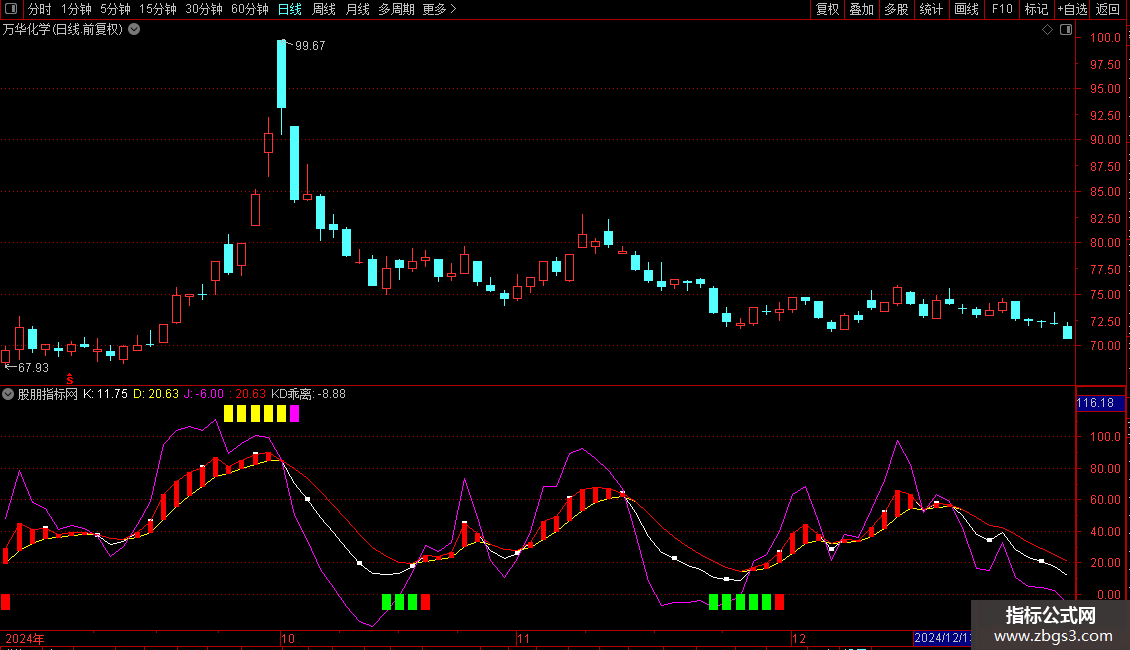
Task: Click the 67.93 low price label
Action: click(33, 368)
